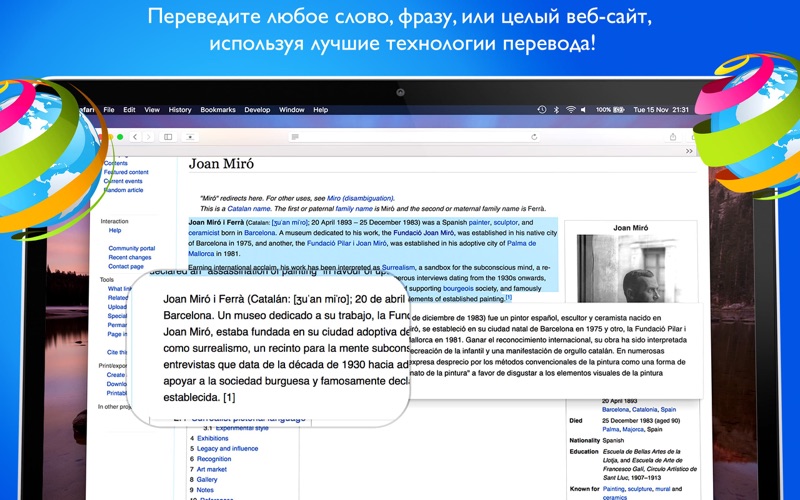
Task: Follow the Catalonia link in infobox
Action: [644, 410]
